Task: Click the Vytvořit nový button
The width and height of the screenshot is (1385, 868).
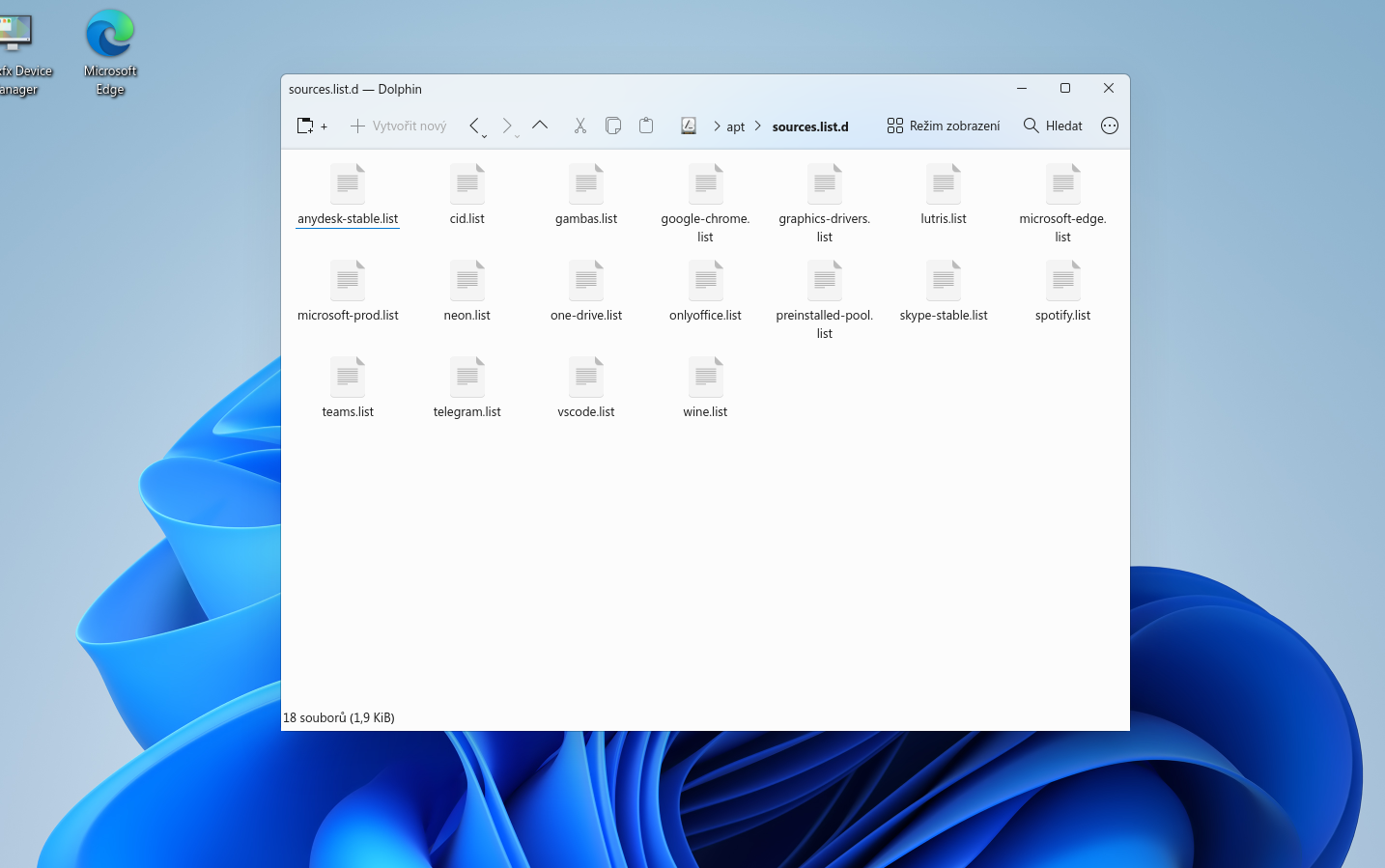Action: click(x=398, y=126)
